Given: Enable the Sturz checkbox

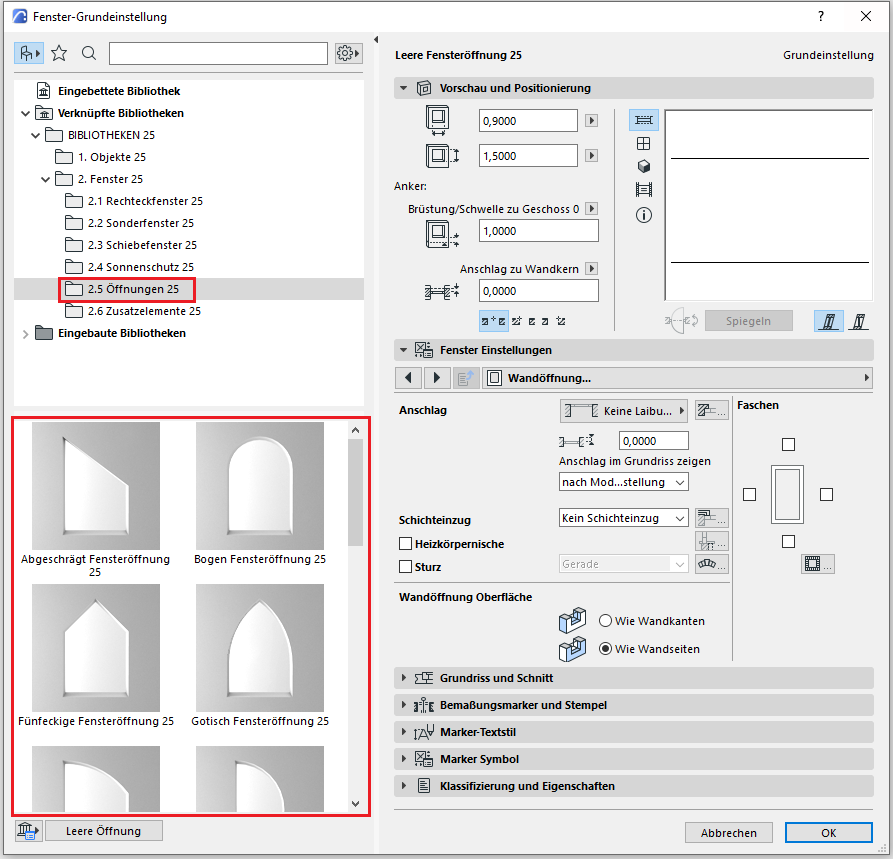Looking at the screenshot, I should (x=406, y=567).
